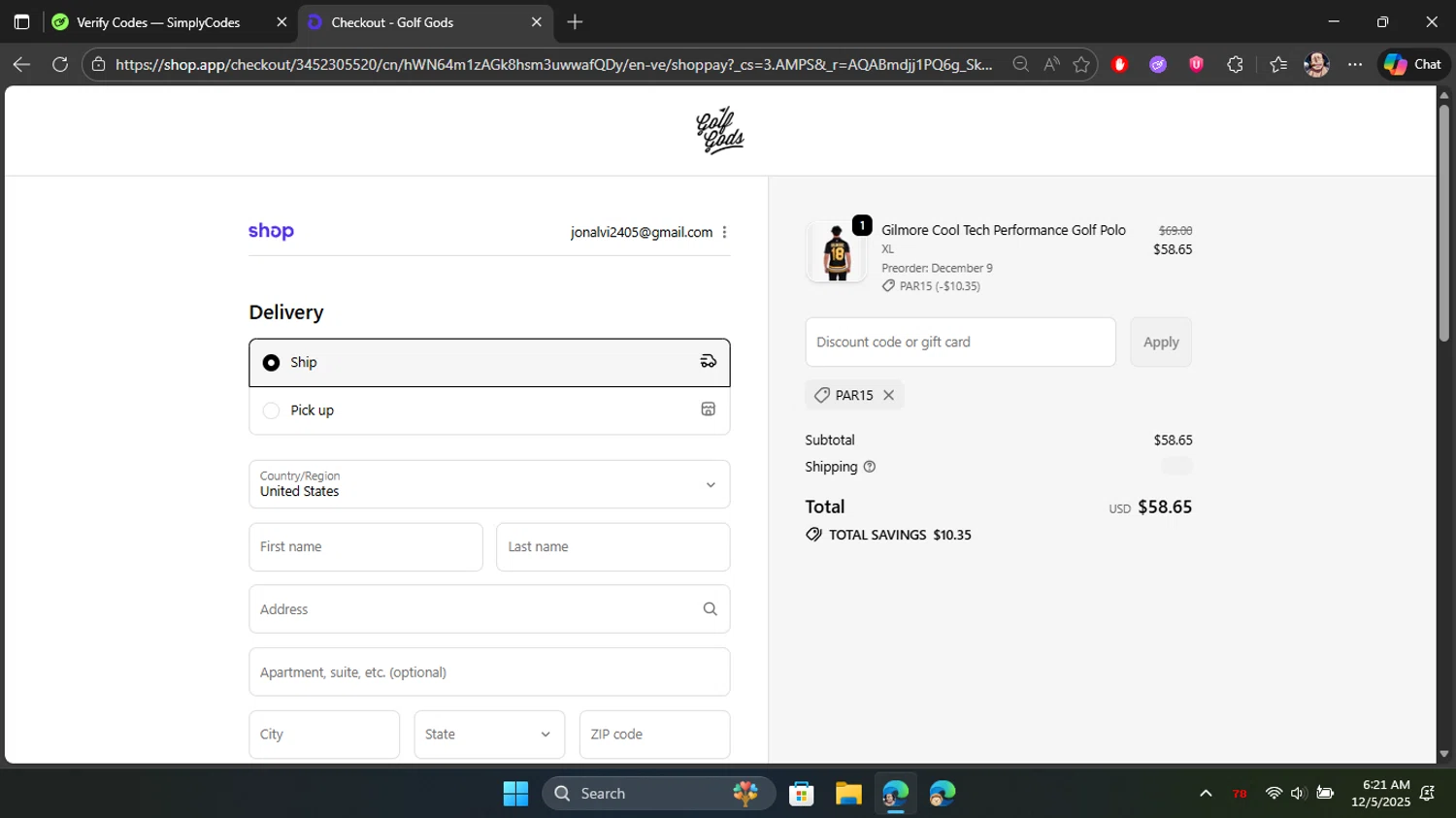The width and height of the screenshot is (1456, 818).
Task: View site information lock icon
Action: tap(98, 64)
